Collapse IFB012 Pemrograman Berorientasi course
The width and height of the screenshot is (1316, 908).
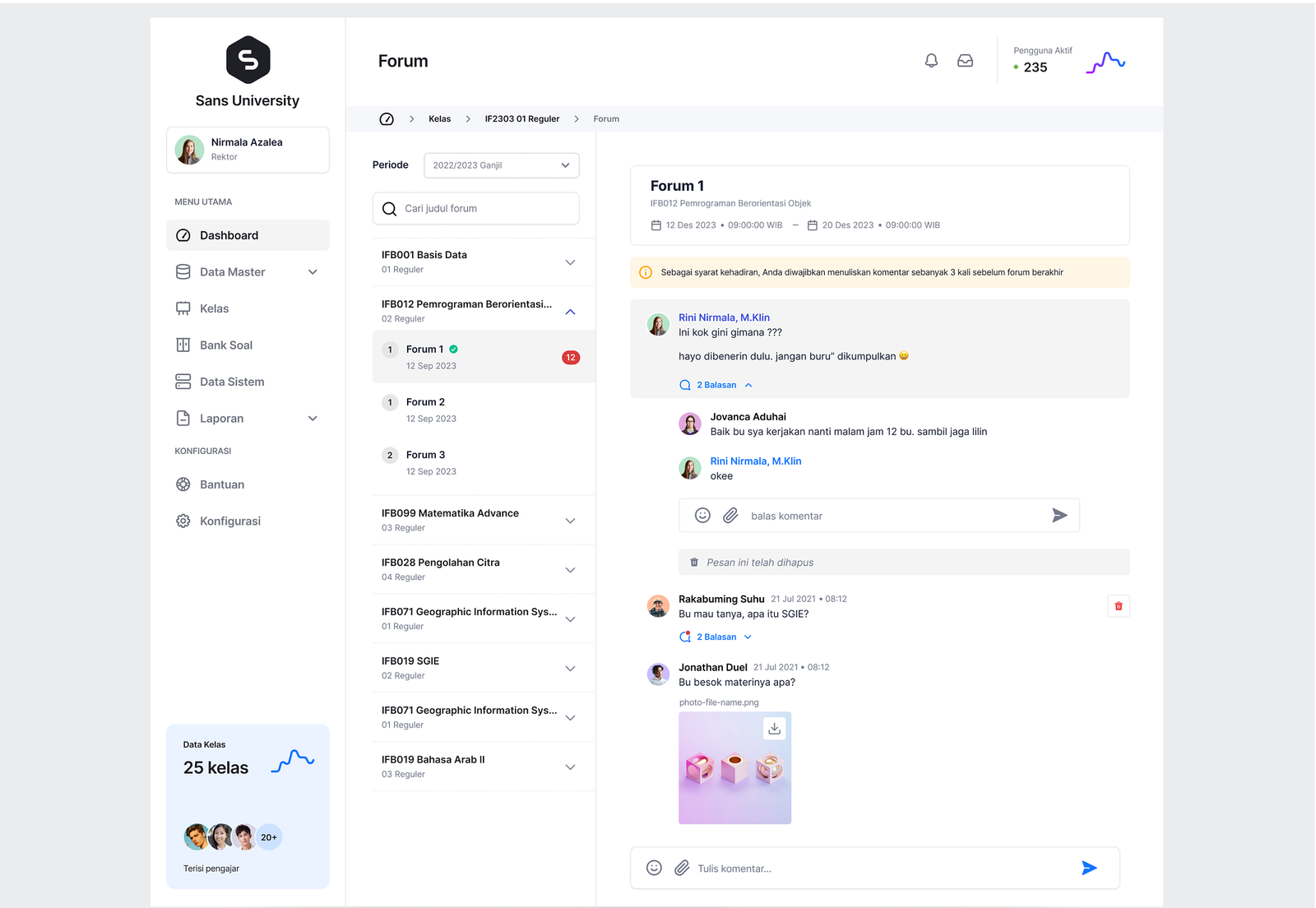click(570, 312)
